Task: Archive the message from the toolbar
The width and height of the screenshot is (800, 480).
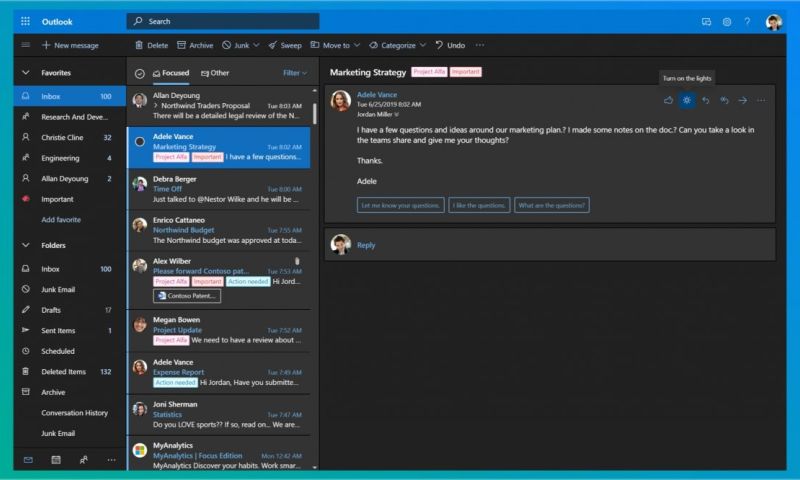Action: click(x=195, y=45)
